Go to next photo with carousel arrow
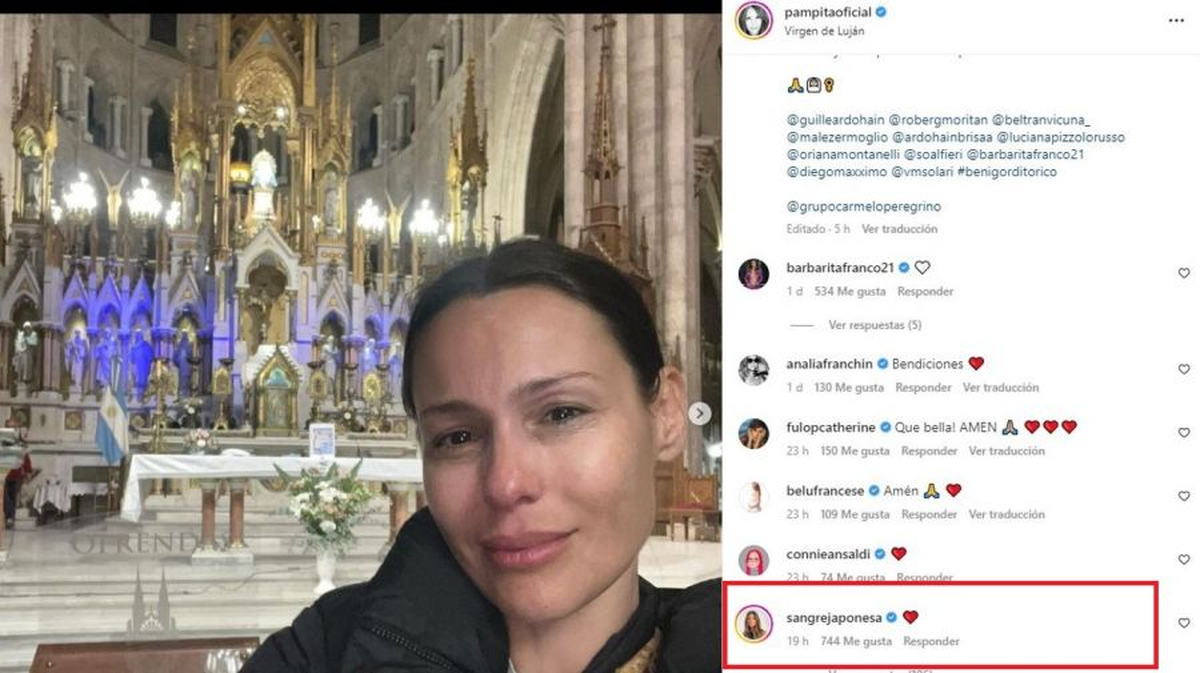 (x=700, y=413)
